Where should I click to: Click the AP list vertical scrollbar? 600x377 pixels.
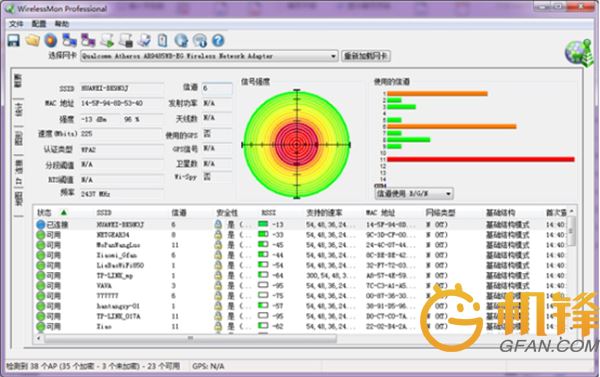(571, 232)
